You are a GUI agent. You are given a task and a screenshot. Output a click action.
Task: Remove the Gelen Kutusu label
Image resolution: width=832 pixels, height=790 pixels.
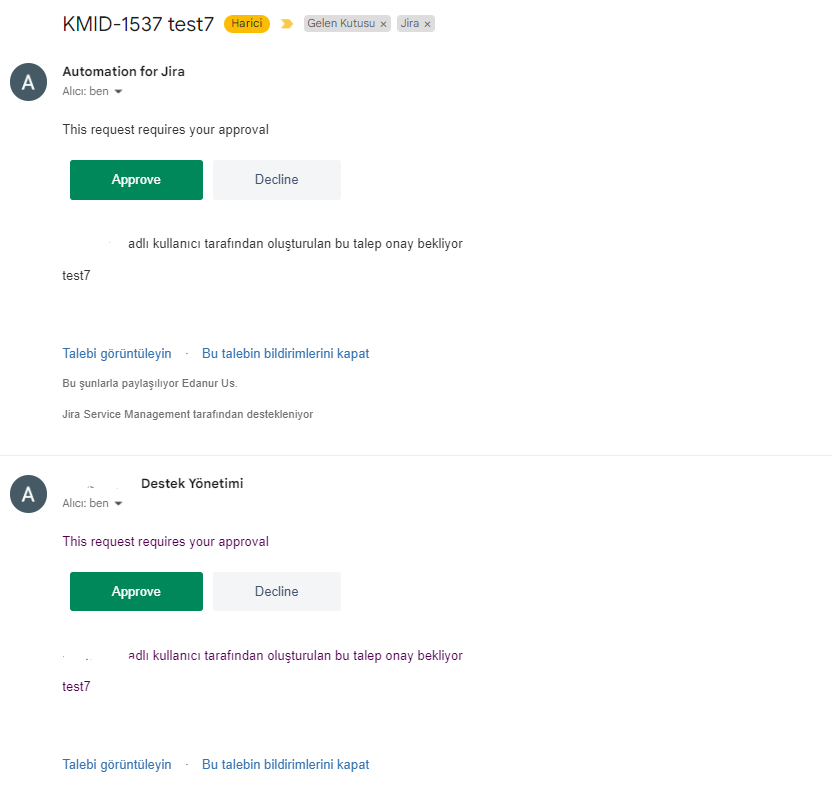click(383, 24)
